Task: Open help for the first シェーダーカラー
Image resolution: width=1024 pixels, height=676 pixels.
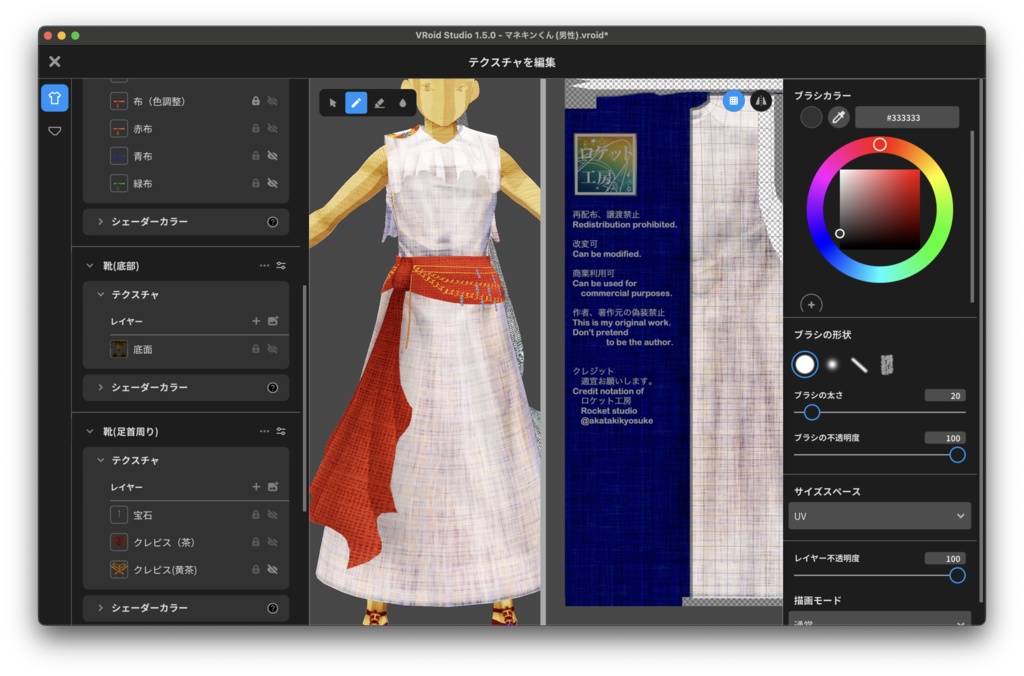Action: pos(273,222)
